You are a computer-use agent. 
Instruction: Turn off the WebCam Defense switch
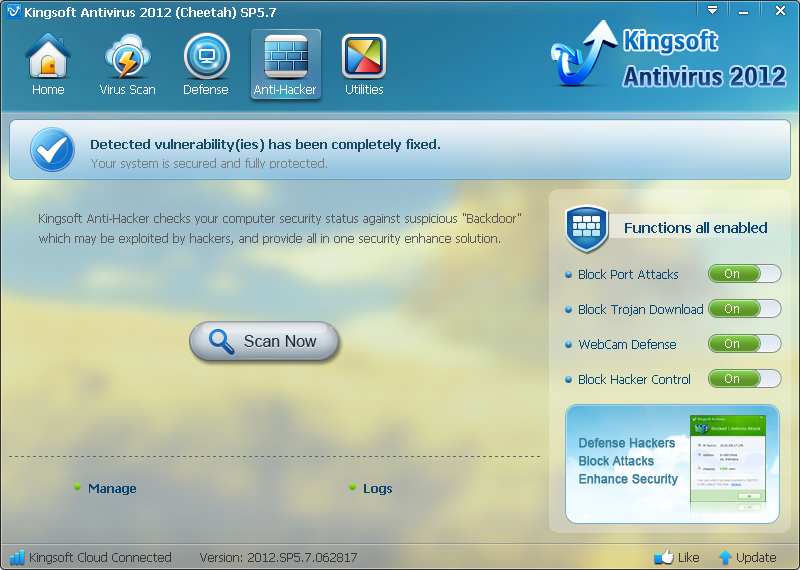coord(744,344)
